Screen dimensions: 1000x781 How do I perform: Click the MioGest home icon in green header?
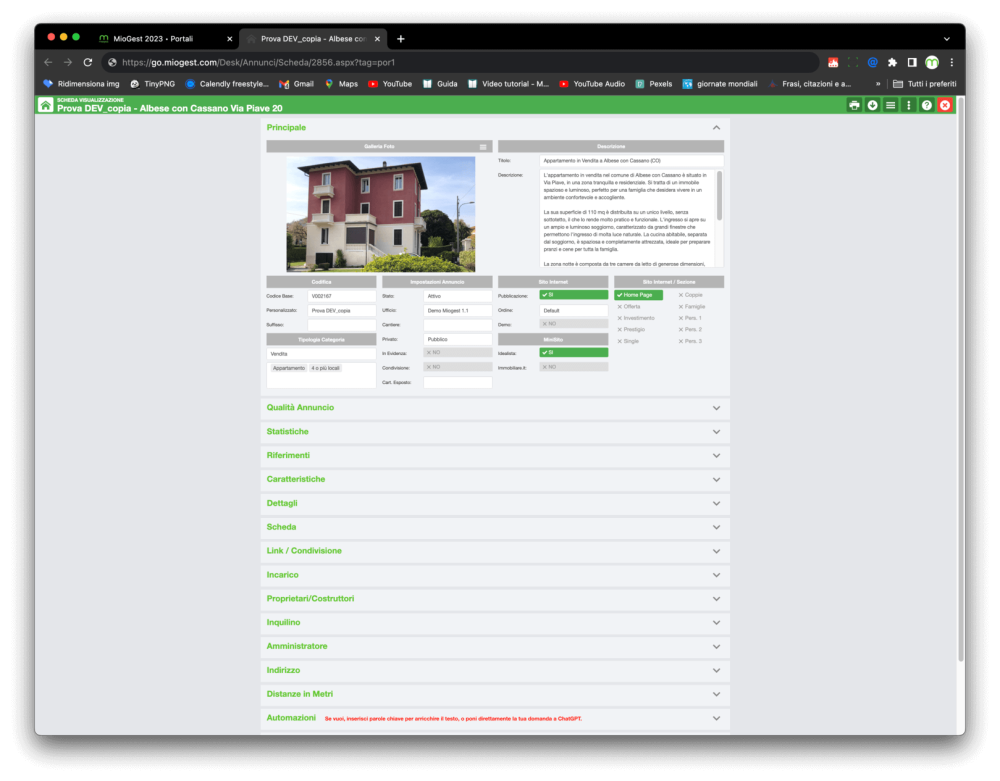coord(45,105)
